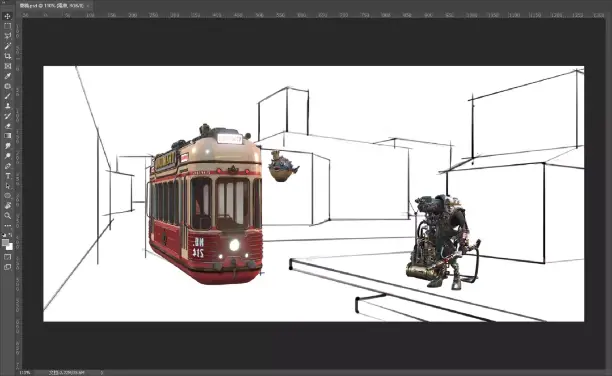Select the Rectangular Marquee tool
This screenshot has width=612, height=376.
[7, 26]
